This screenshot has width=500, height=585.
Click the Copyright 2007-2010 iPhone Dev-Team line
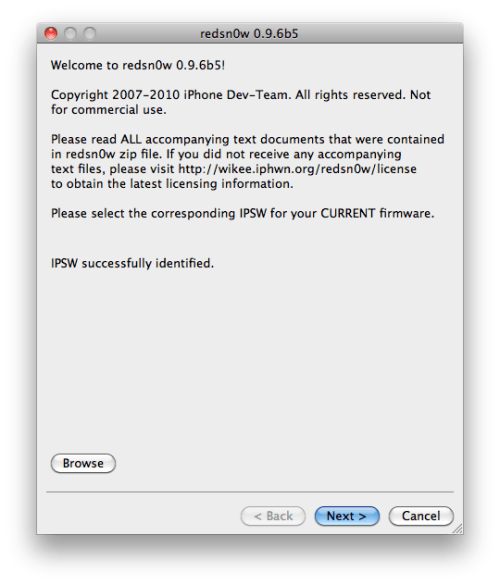coord(241,95)
